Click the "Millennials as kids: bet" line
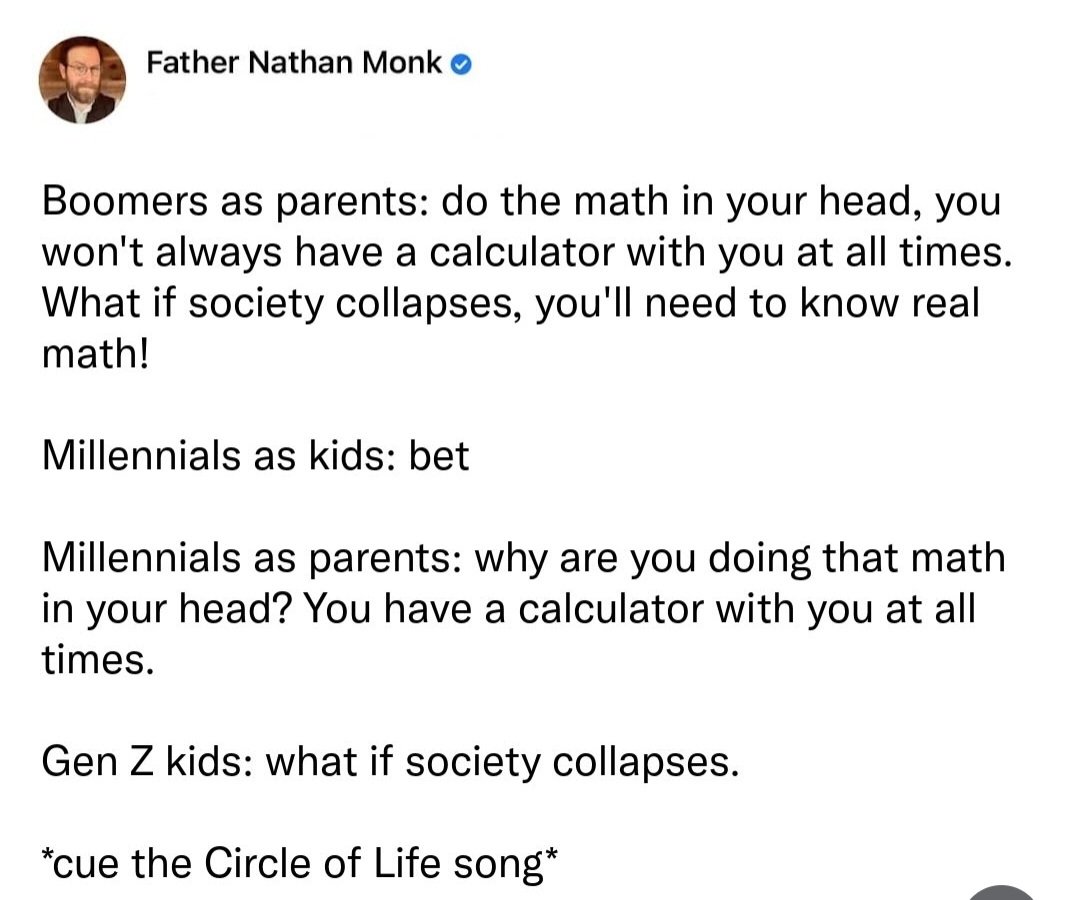This screenshot has height=900, width=1080. 255,456
